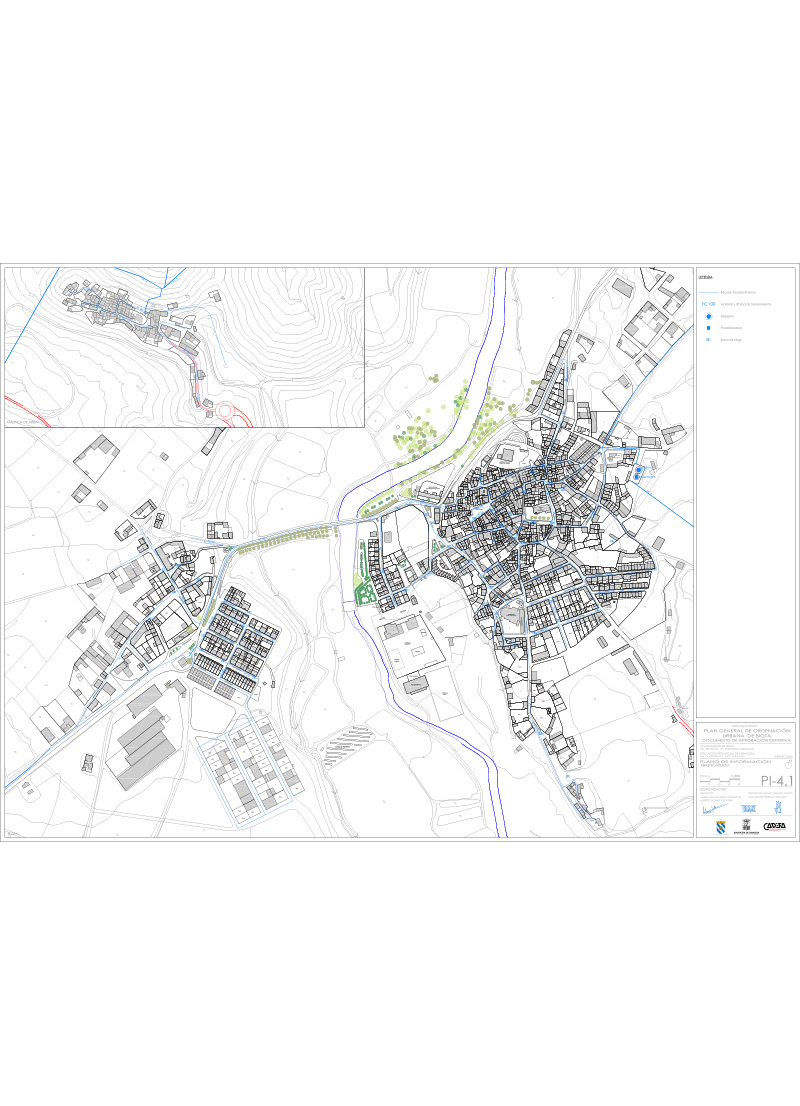Click the blue diamond symbol in the legend
800x1106 pixels.
(708, 315)
